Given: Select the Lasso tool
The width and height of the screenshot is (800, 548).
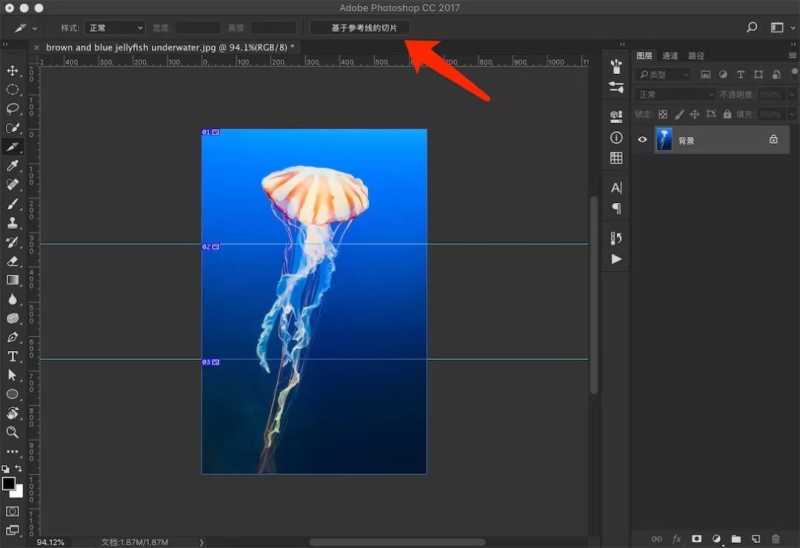Looking at the screenshot, I should pos(13,109).
